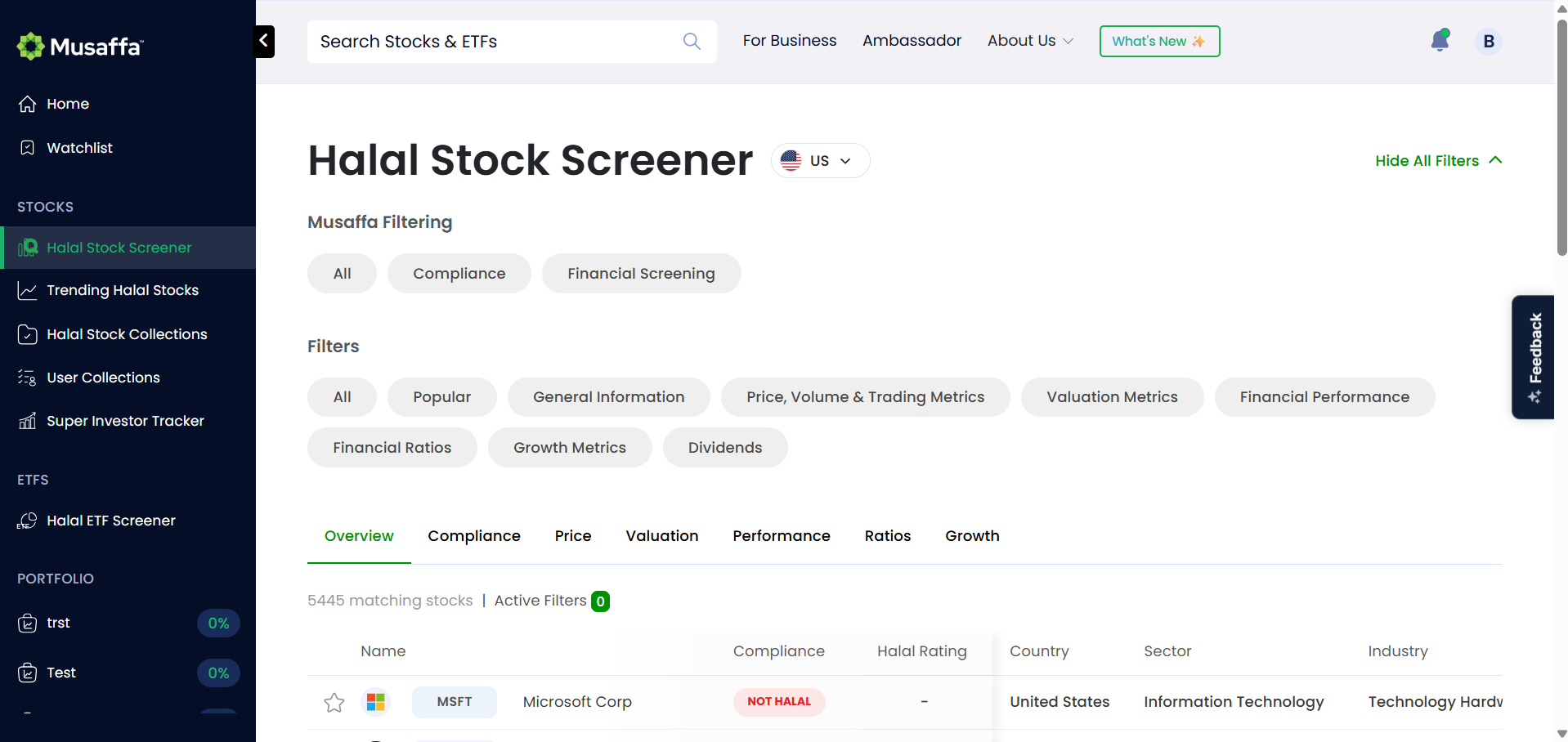Click the Halal Rating column header
This screenshot has width=1568, height=742.
click(922, 651)
